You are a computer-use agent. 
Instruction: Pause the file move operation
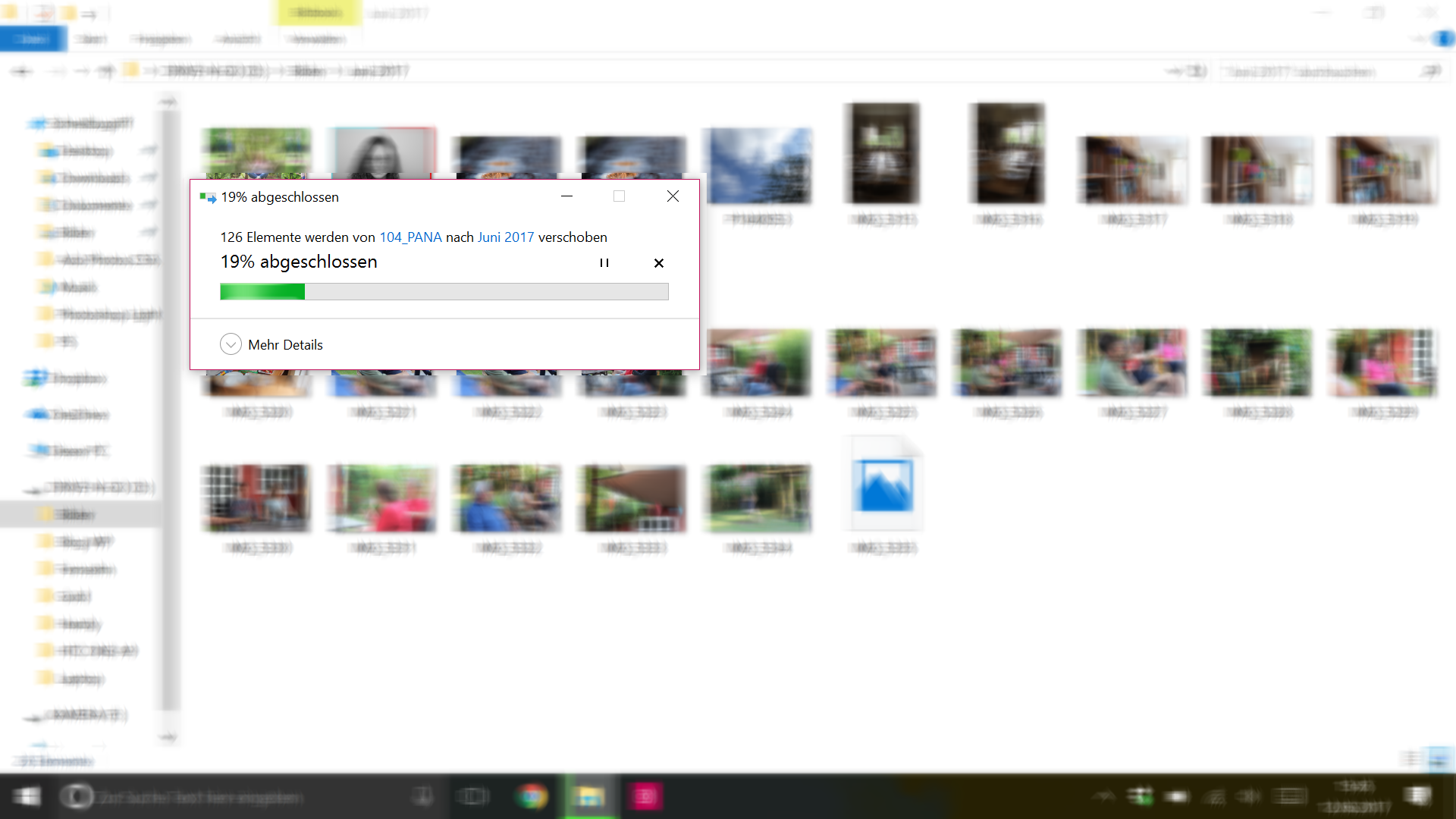click(x=604, y=263)
